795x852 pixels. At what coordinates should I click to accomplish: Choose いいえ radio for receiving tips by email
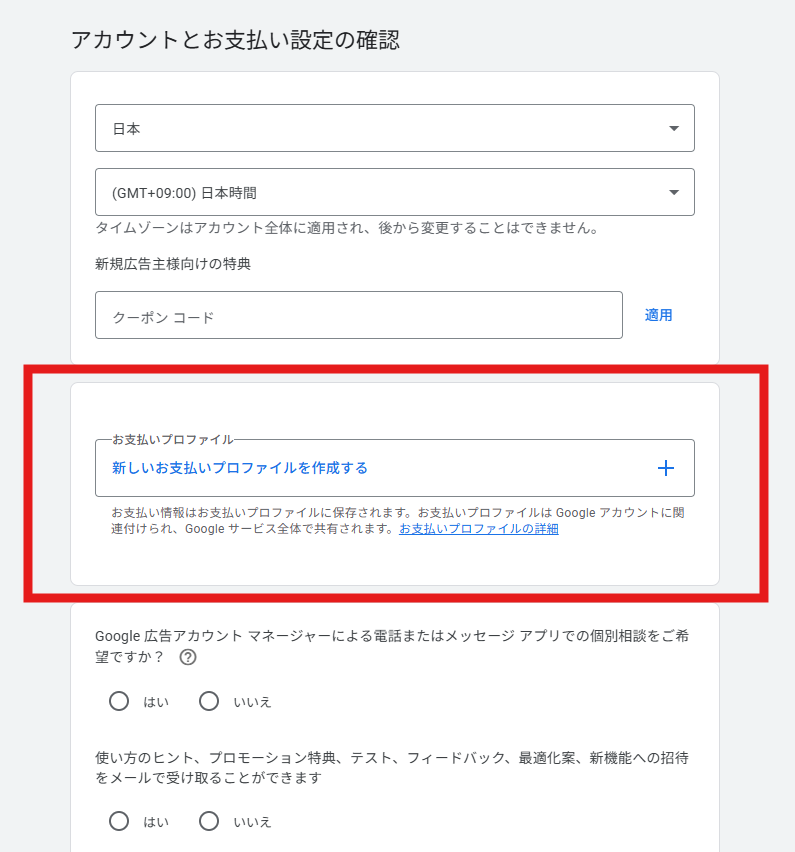(x=209, y=821)
